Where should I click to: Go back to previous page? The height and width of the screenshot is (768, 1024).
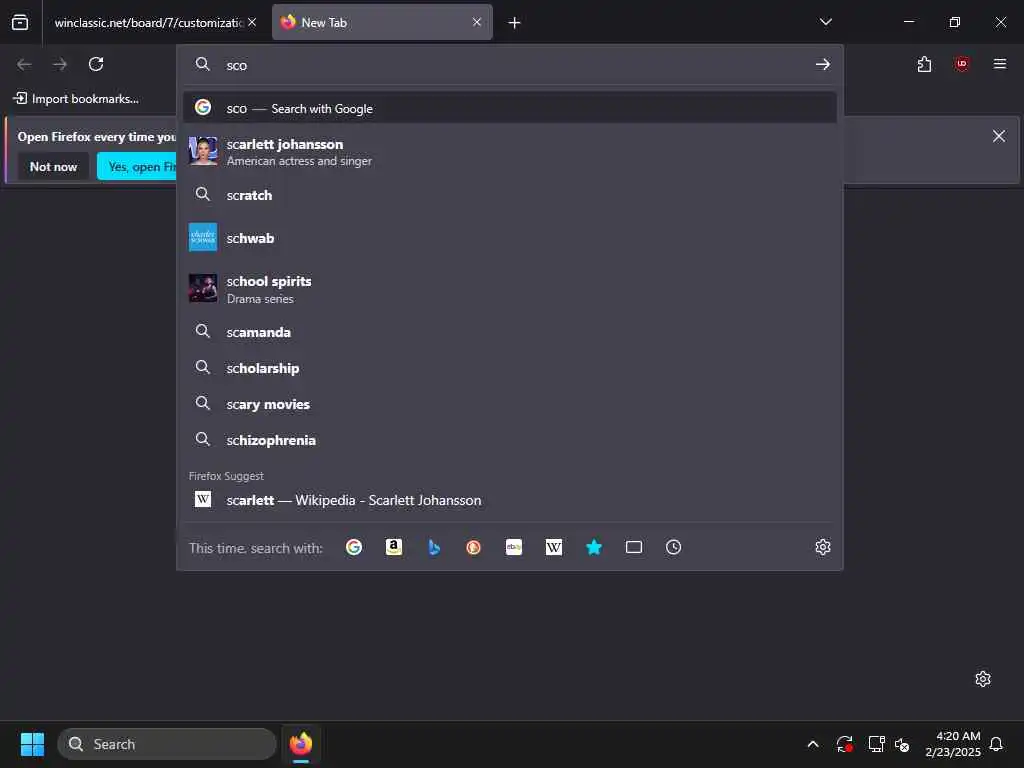coord(24,64)
